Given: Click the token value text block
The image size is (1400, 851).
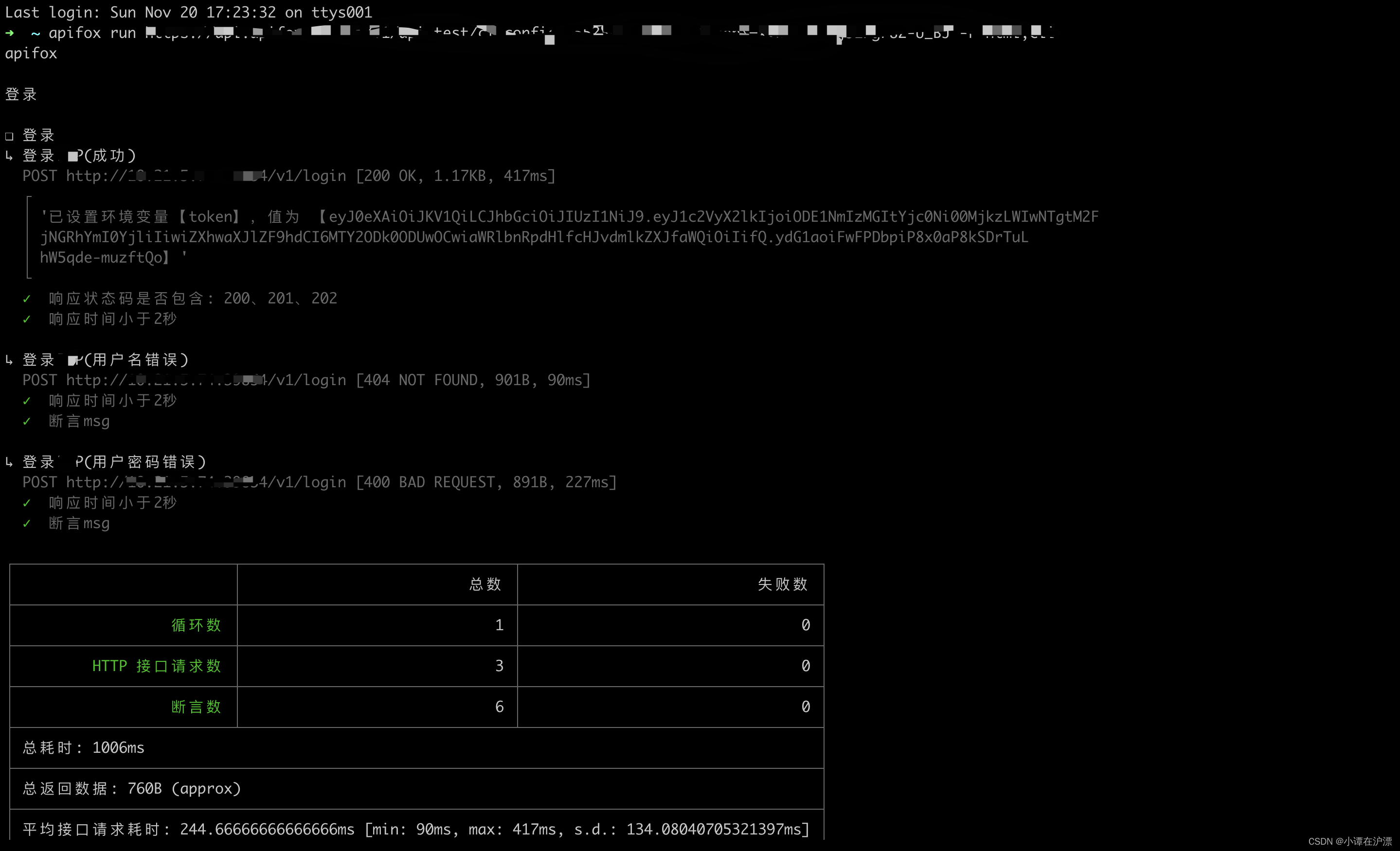Looking at the screenshot, I should point(534,237).
